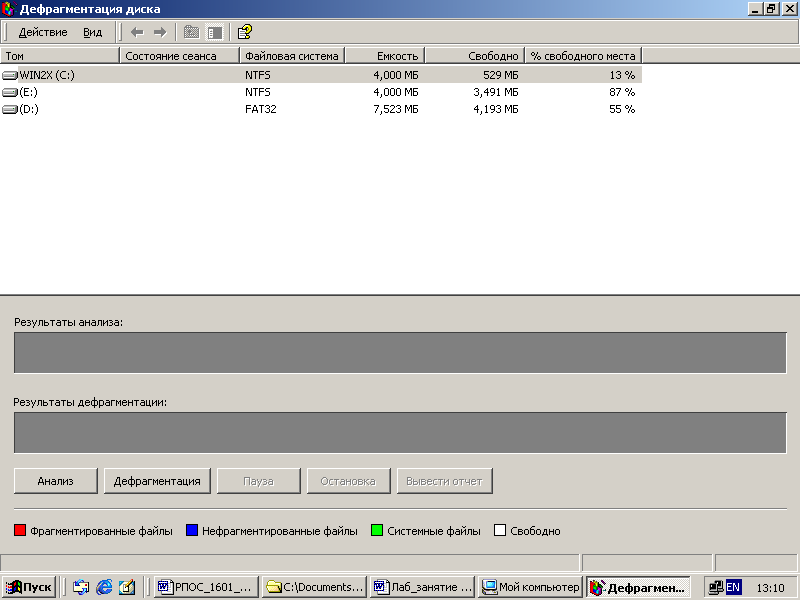The image size is (800, 600).
Task: Click the Disk Defragmenter title bar icon
Action: 9,9
